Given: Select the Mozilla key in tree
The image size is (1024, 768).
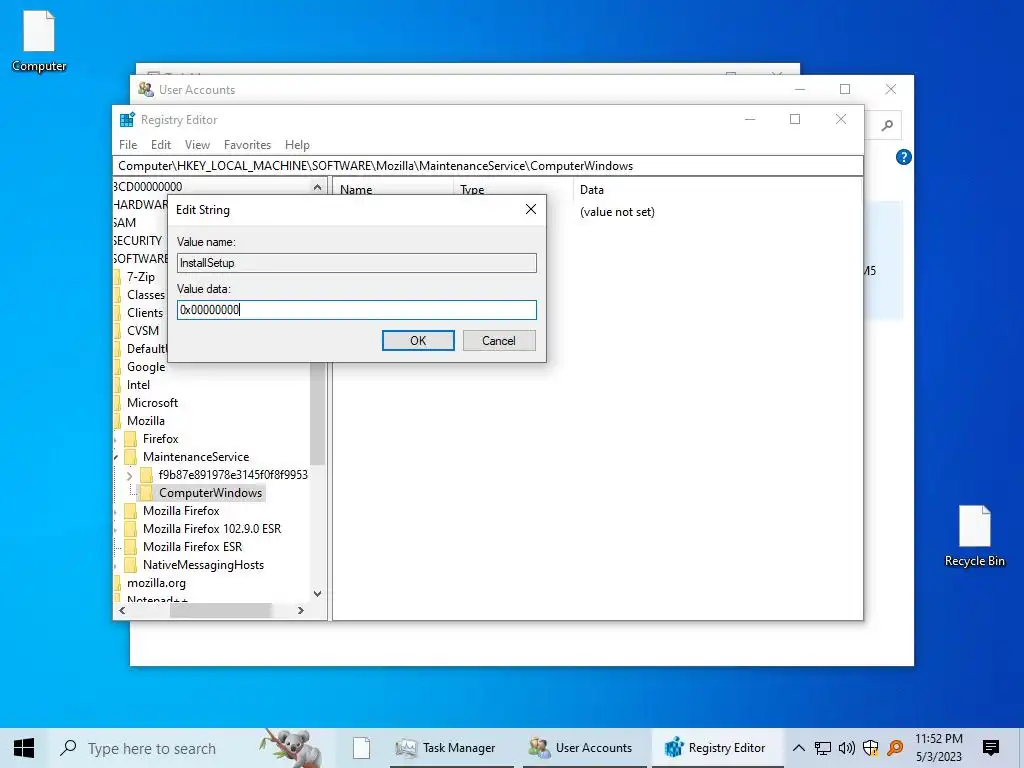Looking at the screenshot, I should click(146, 421).
